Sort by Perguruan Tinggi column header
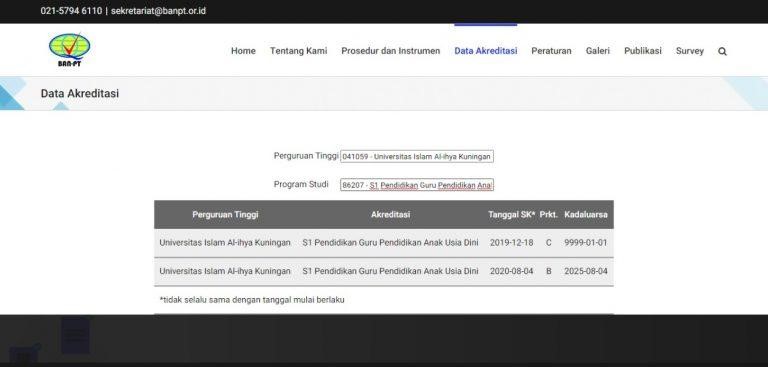 225,215
